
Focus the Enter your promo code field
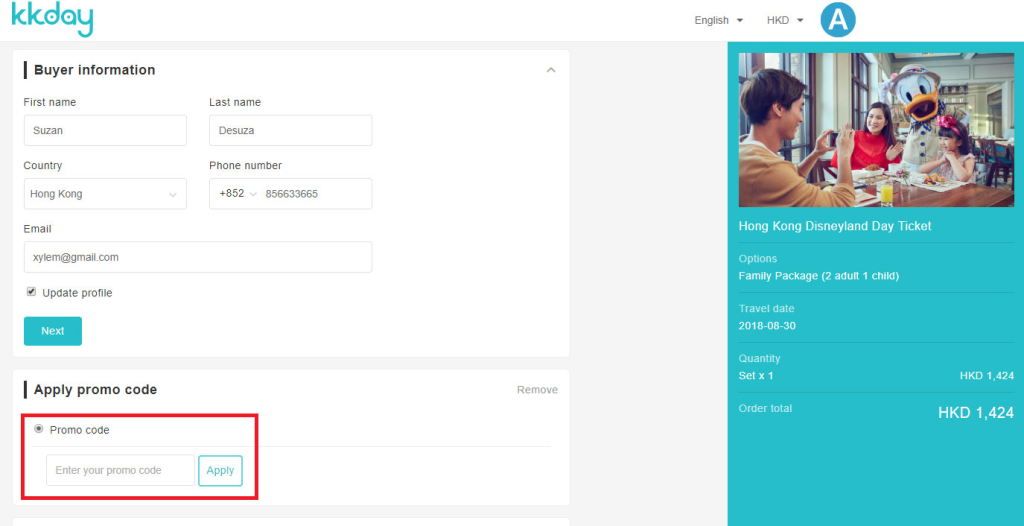[121, 470]
